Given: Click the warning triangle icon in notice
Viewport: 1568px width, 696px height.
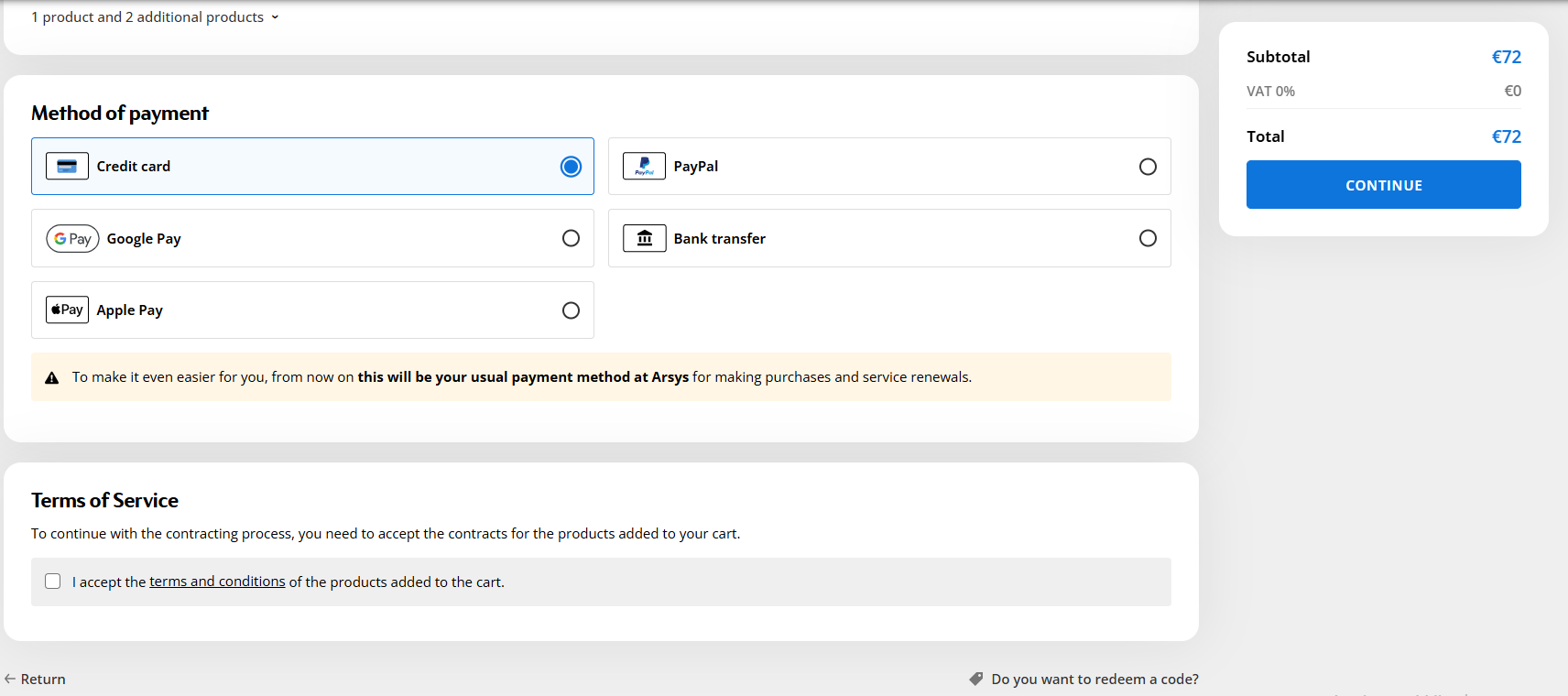Looking at the screenshot, I should click(x=52, y=377).
